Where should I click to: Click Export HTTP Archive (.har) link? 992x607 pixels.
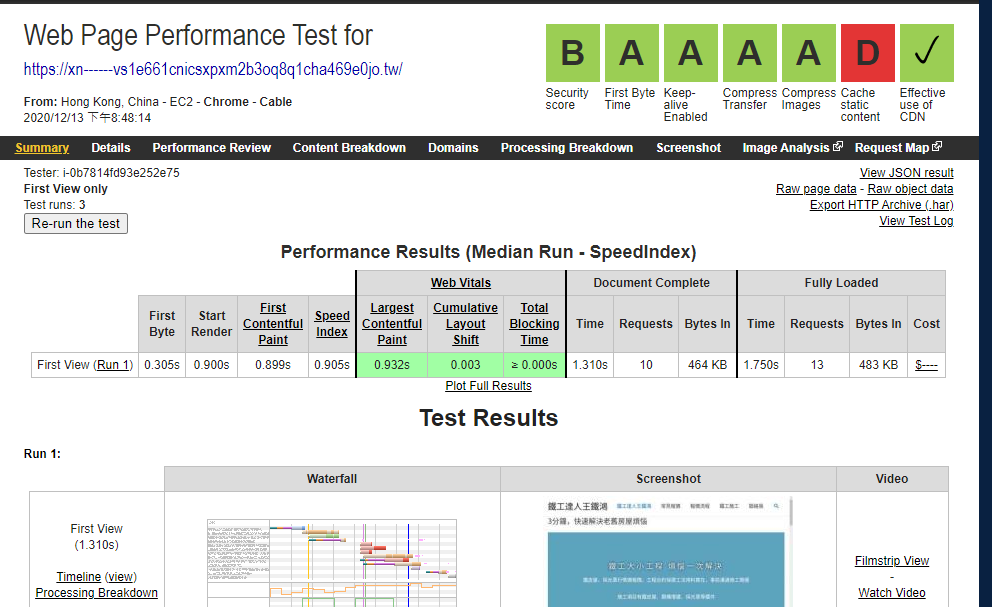click(881, 205)
